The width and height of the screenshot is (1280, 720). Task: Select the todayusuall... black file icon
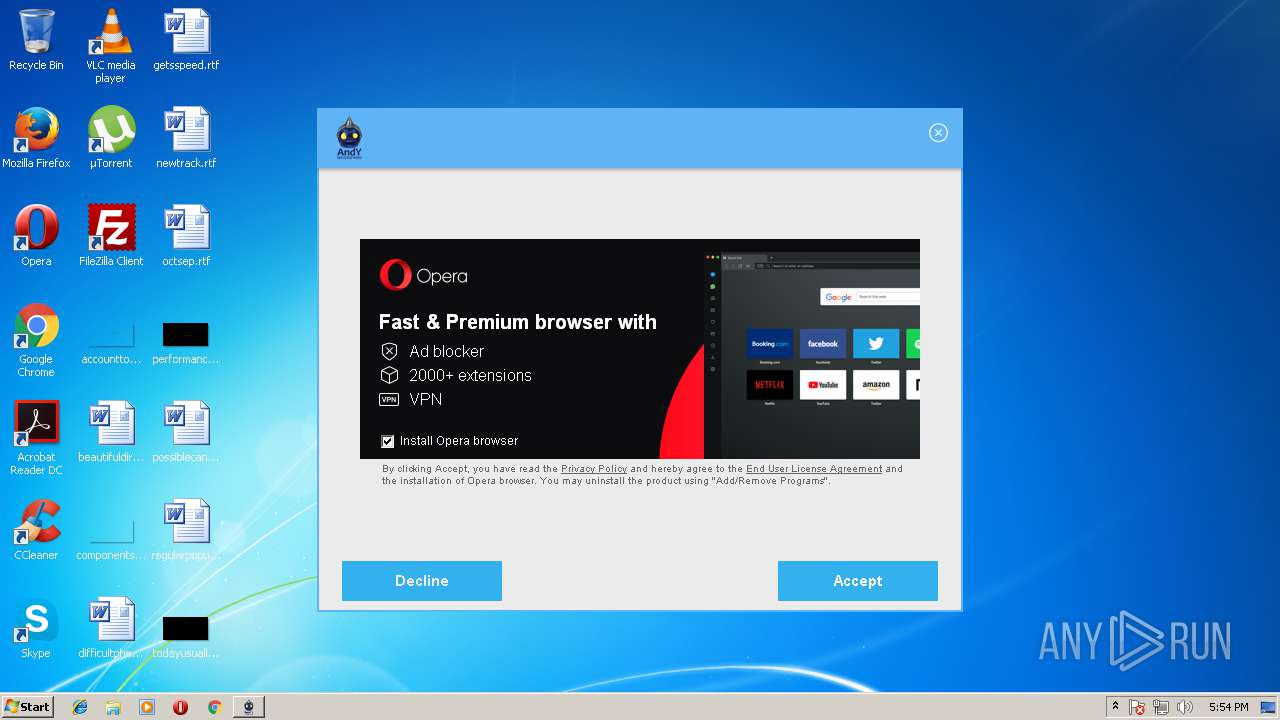(186, 635)
